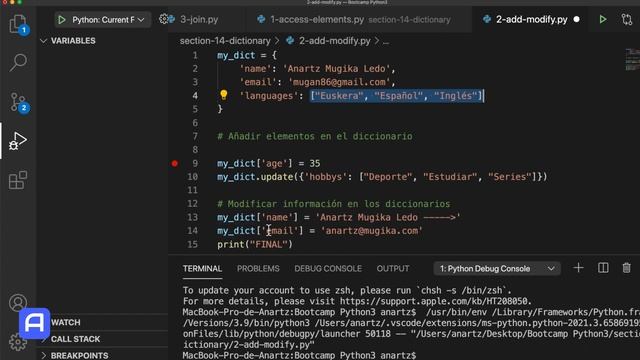
Task: Switch to the OUTPUT panel tab
Action: coord(393,269)
